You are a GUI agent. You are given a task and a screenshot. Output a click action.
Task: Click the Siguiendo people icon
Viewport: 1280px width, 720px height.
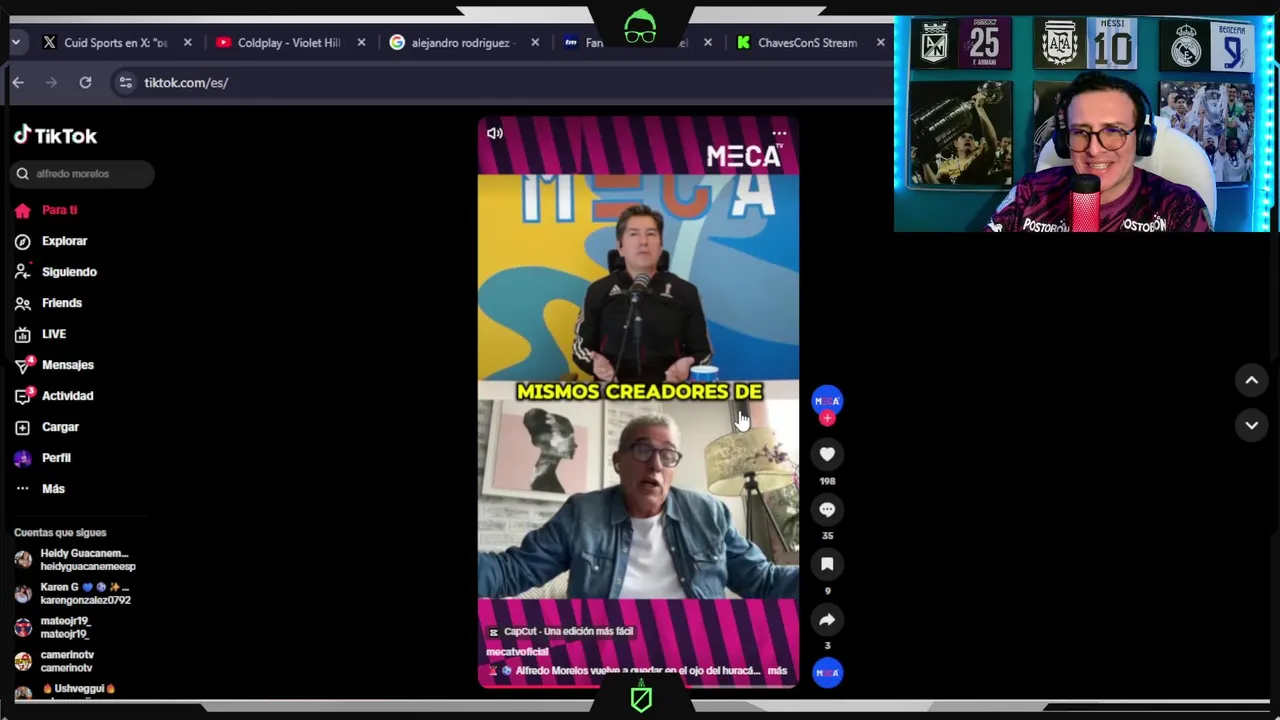(23, 272)
